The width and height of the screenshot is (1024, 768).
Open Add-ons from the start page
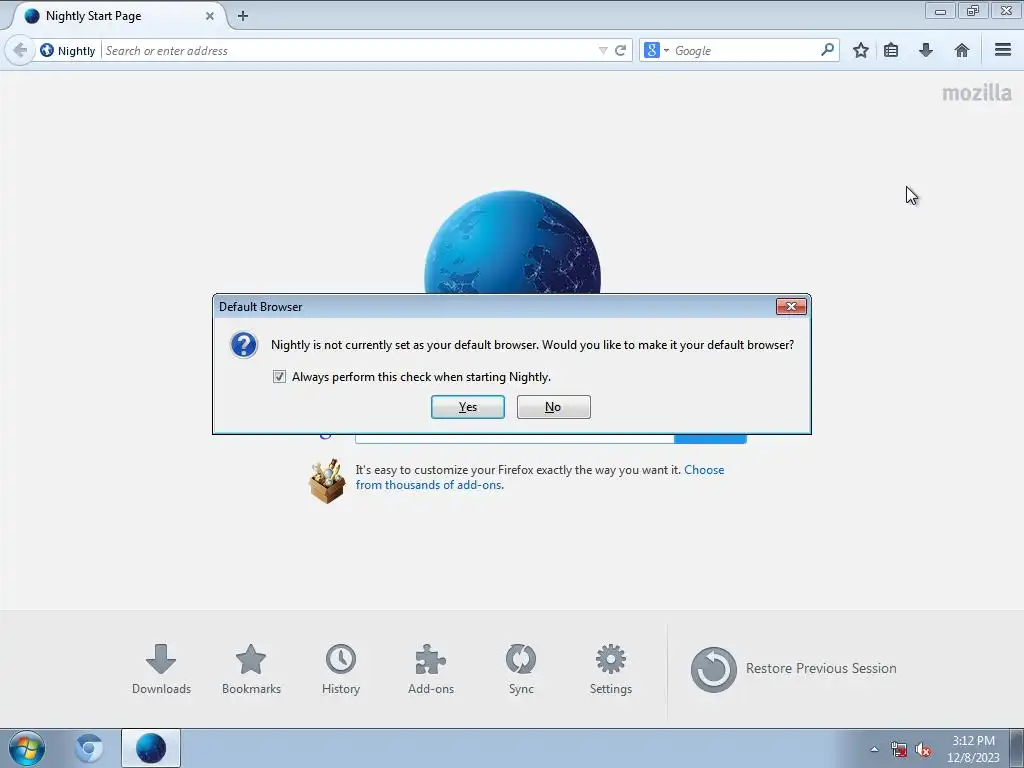tap(430, 669)
